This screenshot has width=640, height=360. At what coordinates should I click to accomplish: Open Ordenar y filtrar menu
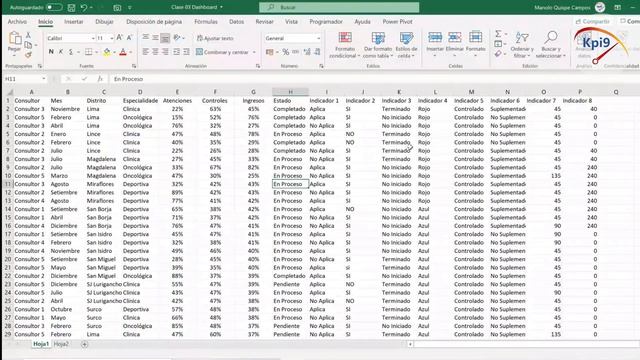(522, 44)
